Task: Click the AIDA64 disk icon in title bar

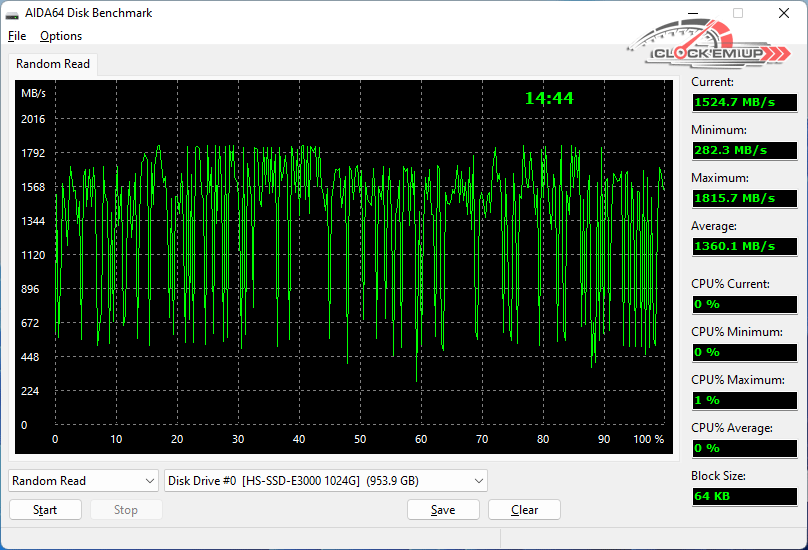Action: tap(13, 14)
